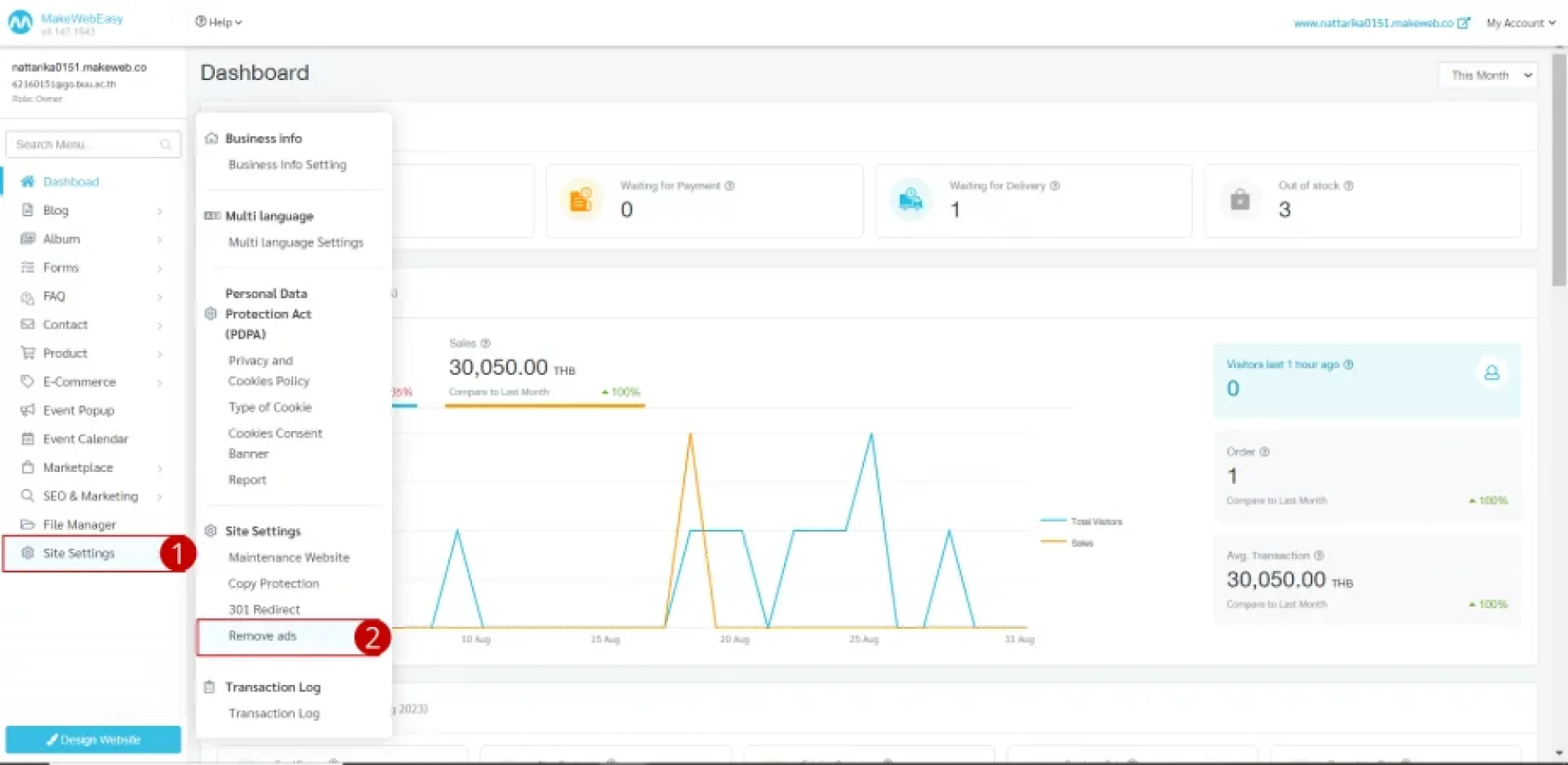The image size is (1568, 765).
Task: Click the visitors user profile icon
Action: pos(1491,373)
